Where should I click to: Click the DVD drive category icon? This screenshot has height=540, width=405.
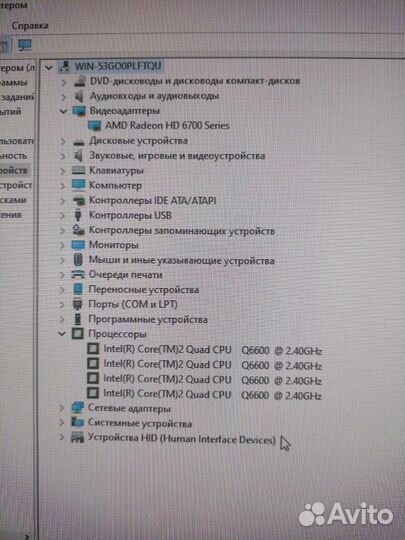tap(80, 81)
